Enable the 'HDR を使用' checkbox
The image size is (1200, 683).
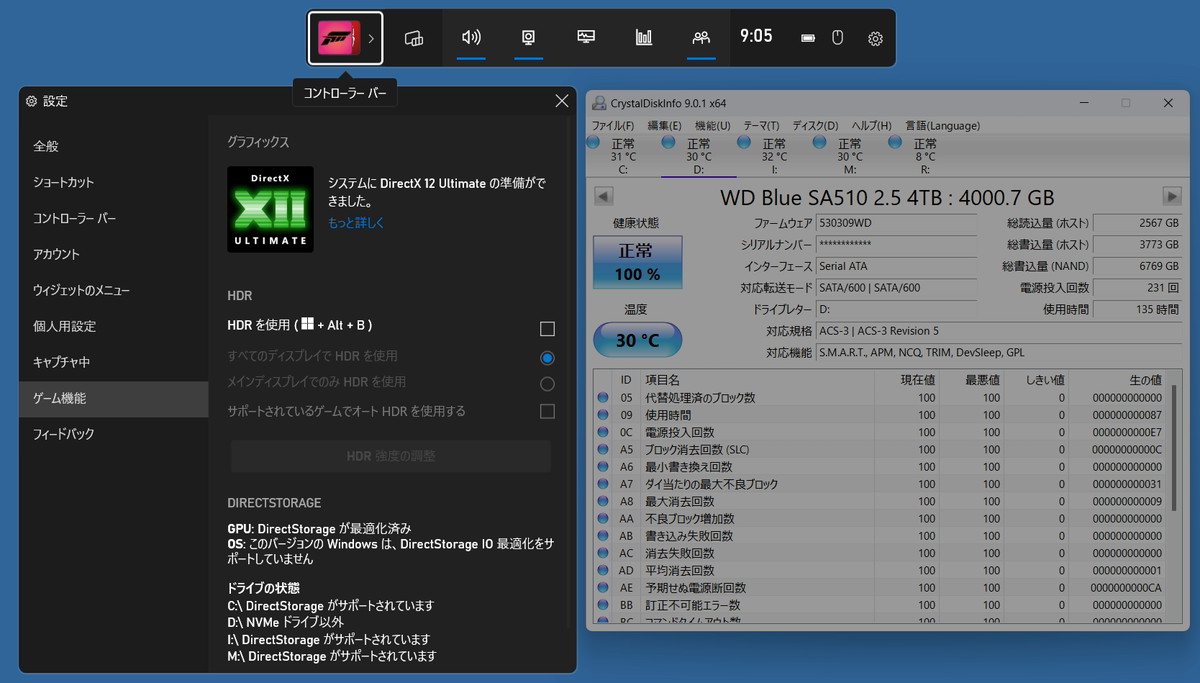(547, 329)
